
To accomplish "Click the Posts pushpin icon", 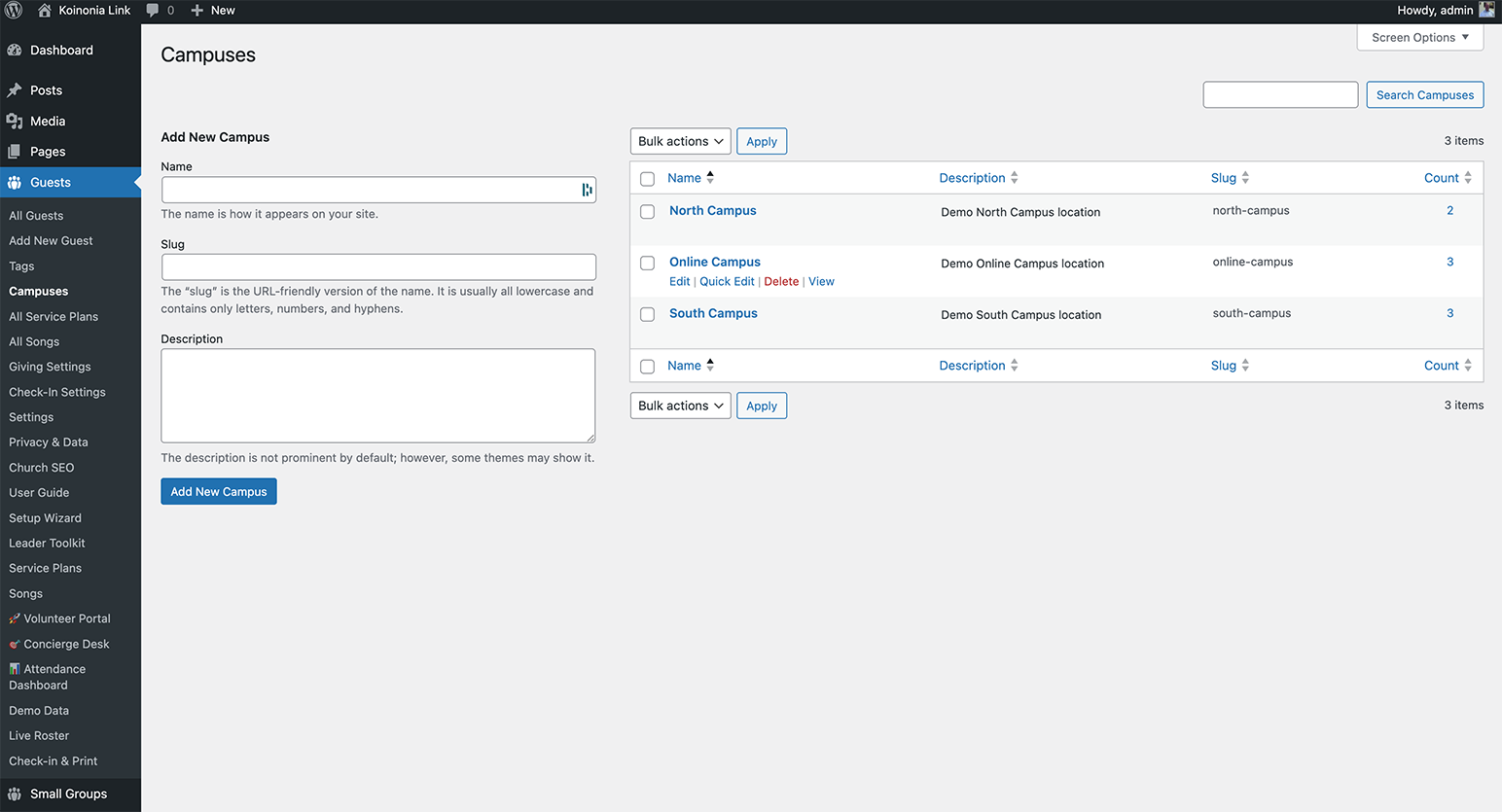I will (x=15, y=90).
